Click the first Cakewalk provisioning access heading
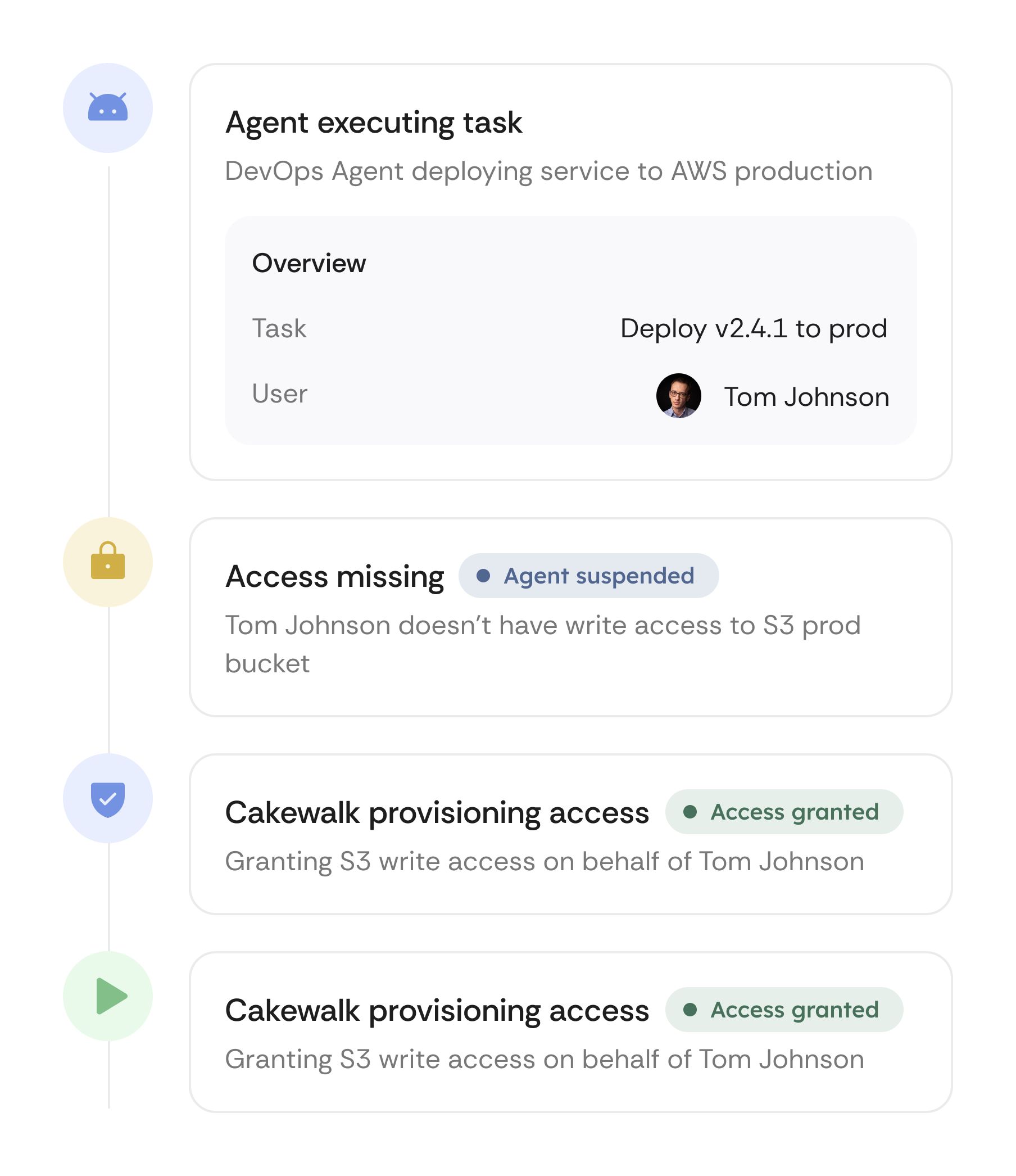The height and width of the screenshot is (1176, 1016). point(437,813)
